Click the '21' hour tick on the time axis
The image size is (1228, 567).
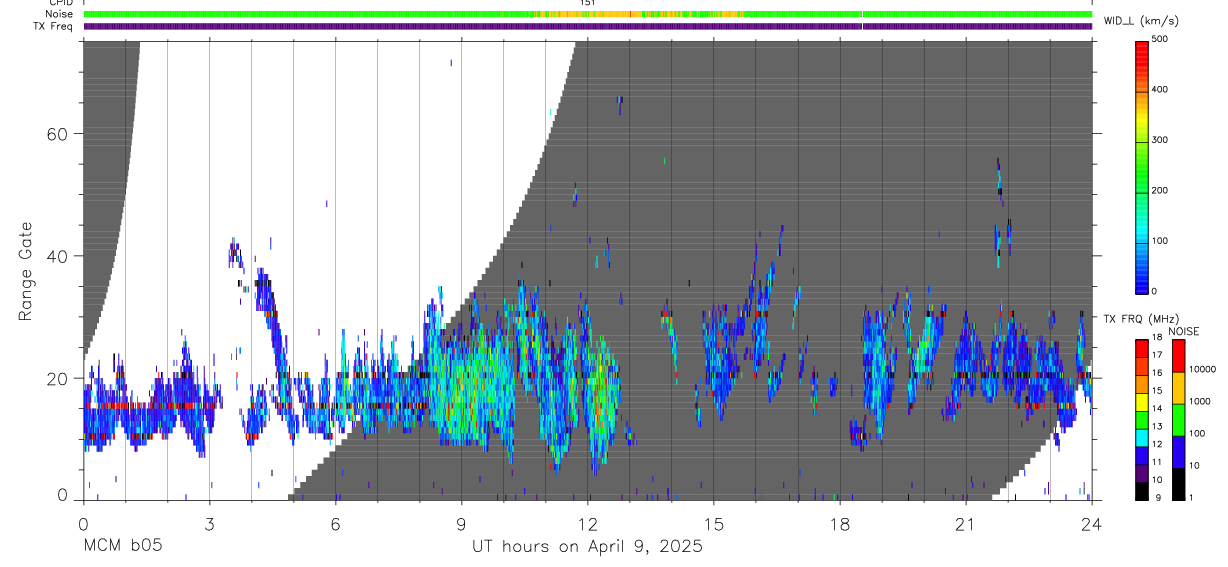click(965, 524)
